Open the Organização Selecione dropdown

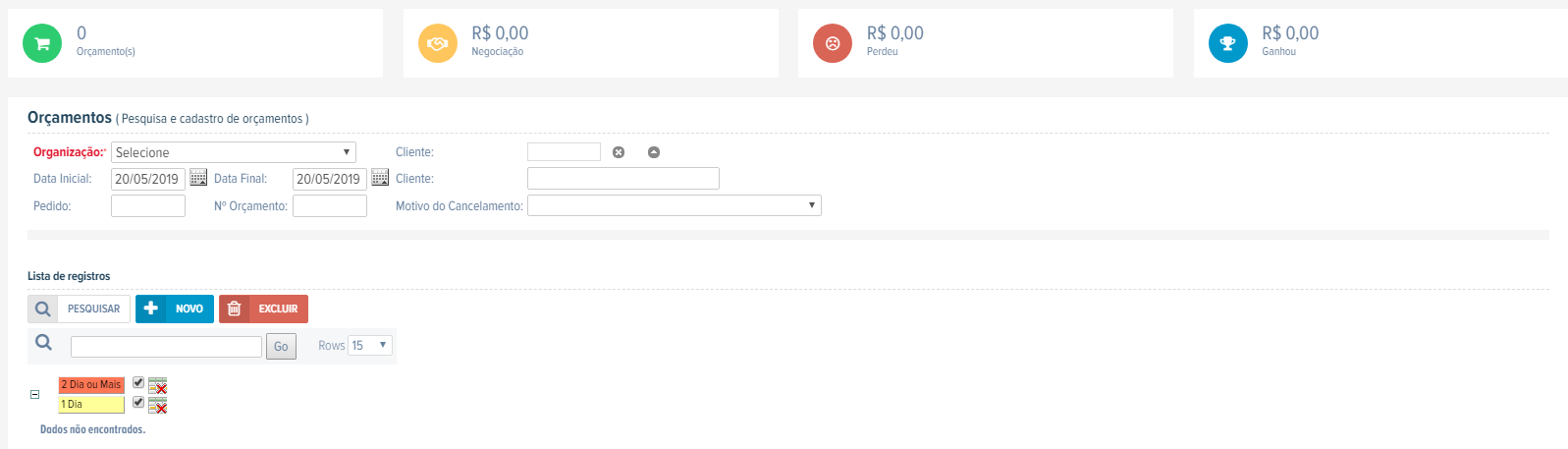click(x=234, y=152)
